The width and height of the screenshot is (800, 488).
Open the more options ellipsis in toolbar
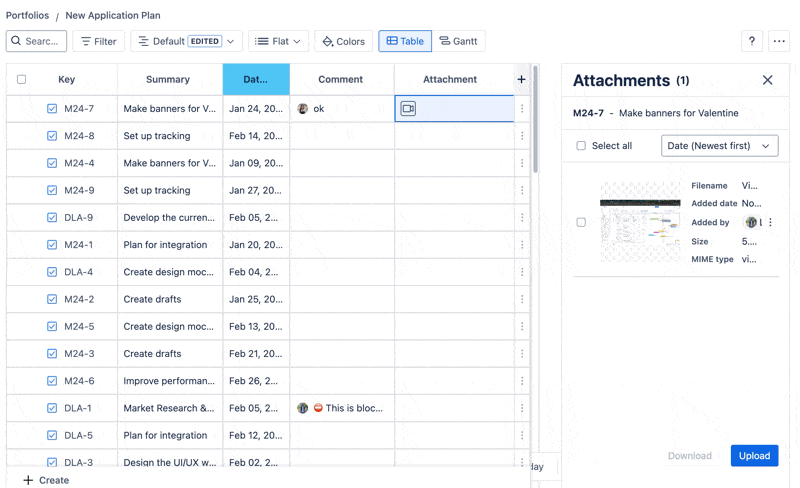pos(779,41)
